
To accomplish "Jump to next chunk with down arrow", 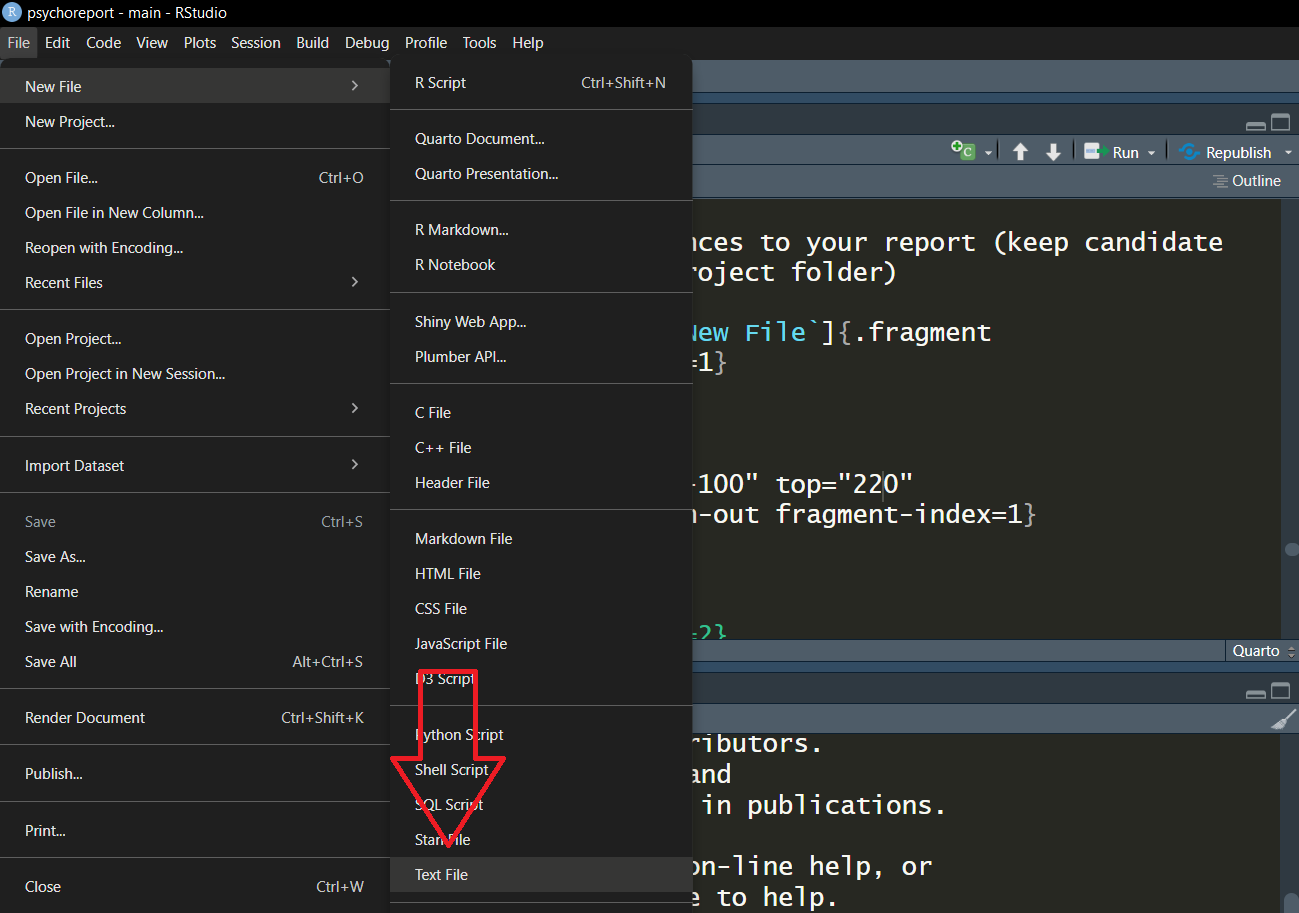I will click(x=1053, y=152).
